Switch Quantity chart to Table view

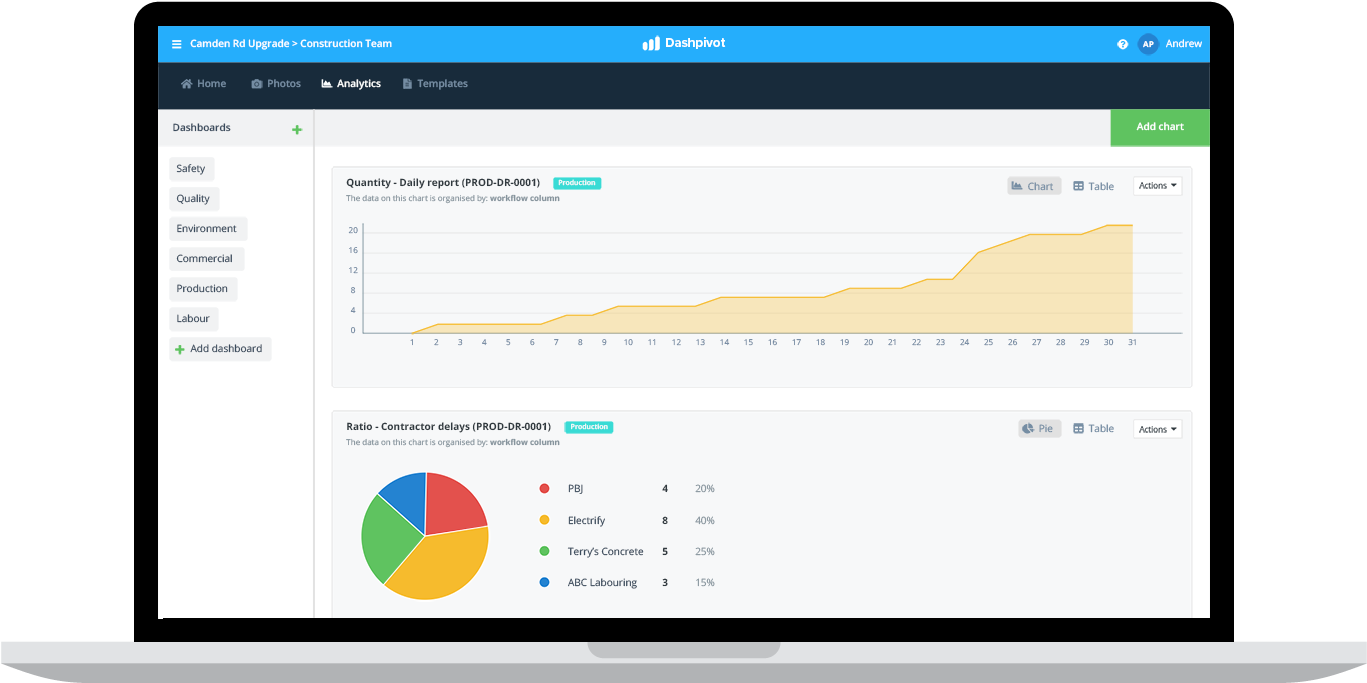tap(1093, 186)
